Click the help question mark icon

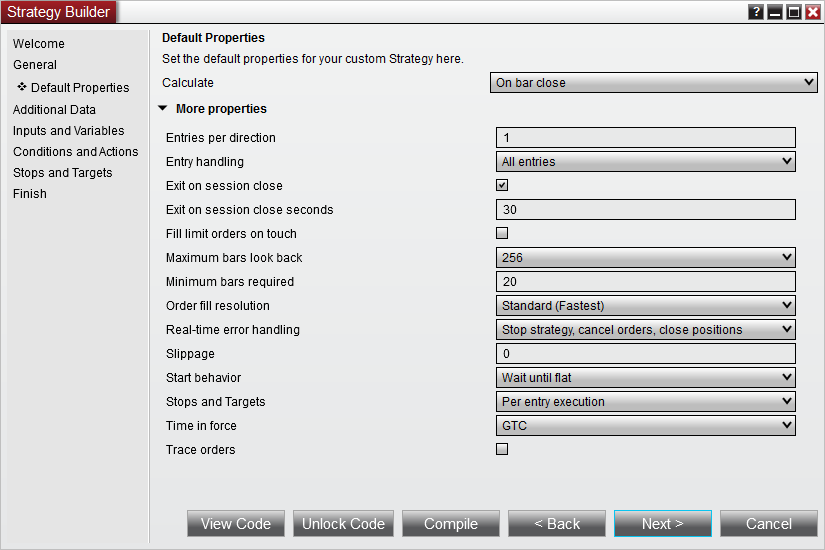tap(756, 12)
